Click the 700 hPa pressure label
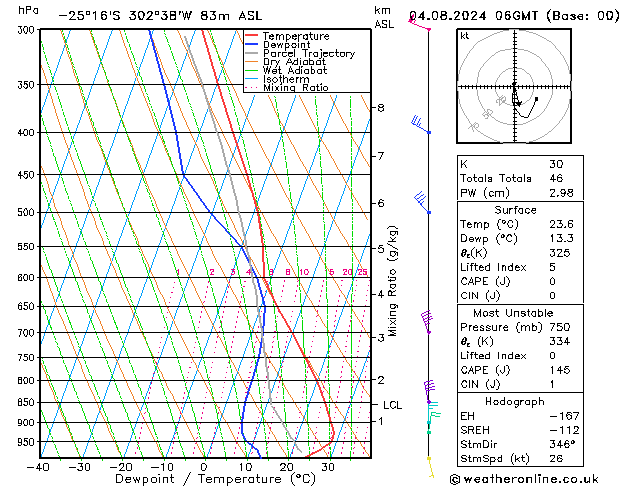The image size is (629, 486). pyautogui.click(x=28, y=333)
